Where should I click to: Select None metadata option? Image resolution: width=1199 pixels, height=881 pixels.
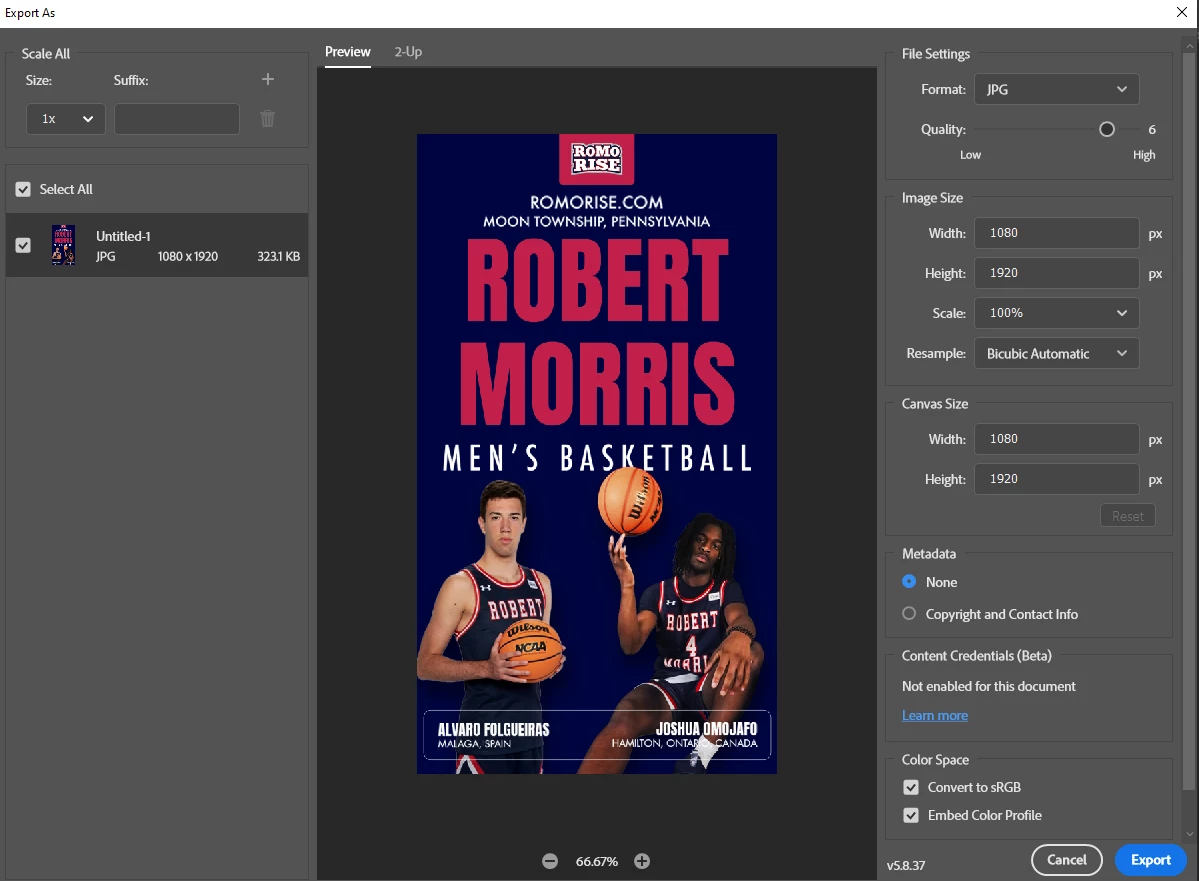908,581
